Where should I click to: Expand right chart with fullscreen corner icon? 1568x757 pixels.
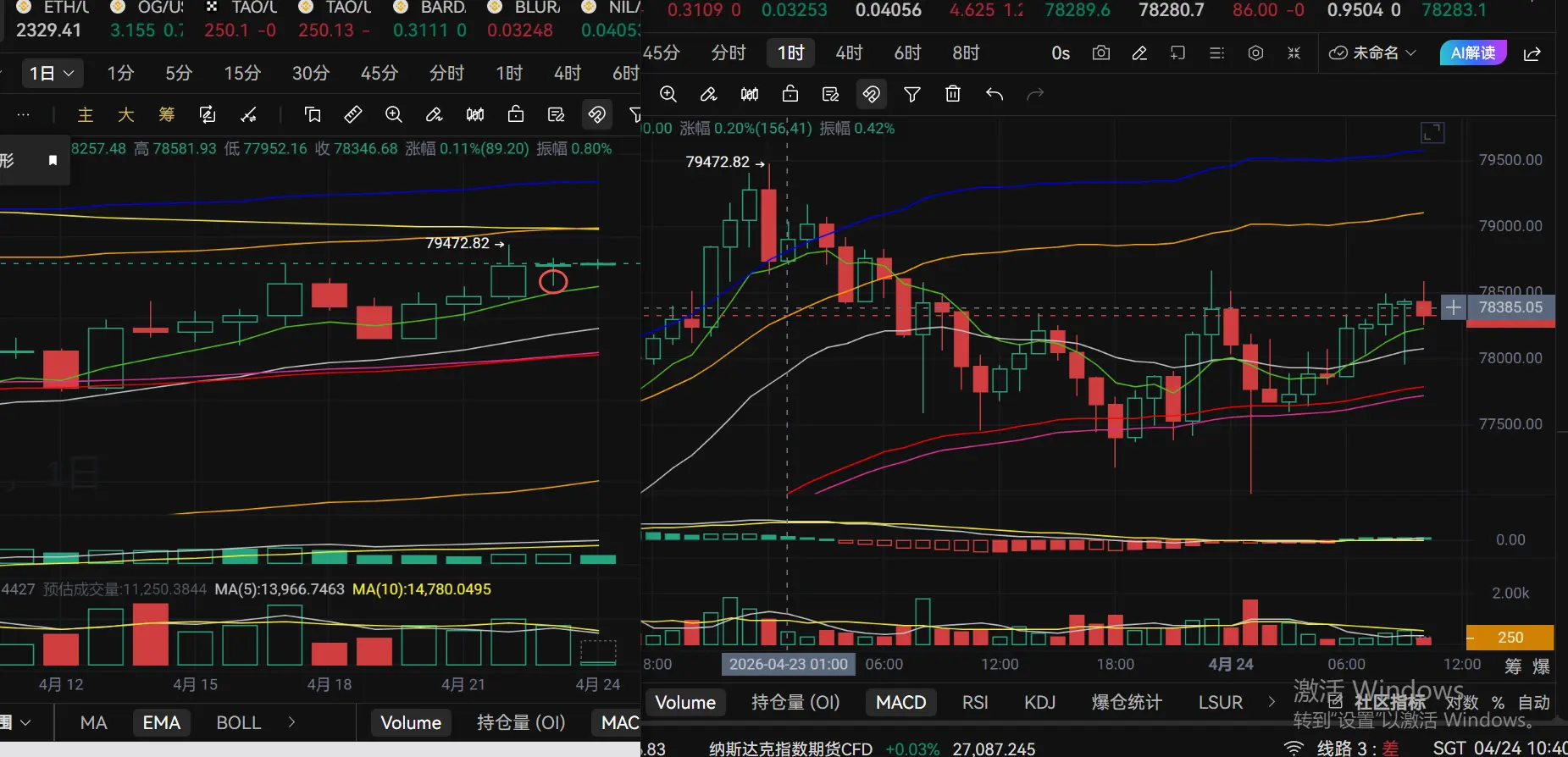pyautogui.click(x=1432, y=133)
